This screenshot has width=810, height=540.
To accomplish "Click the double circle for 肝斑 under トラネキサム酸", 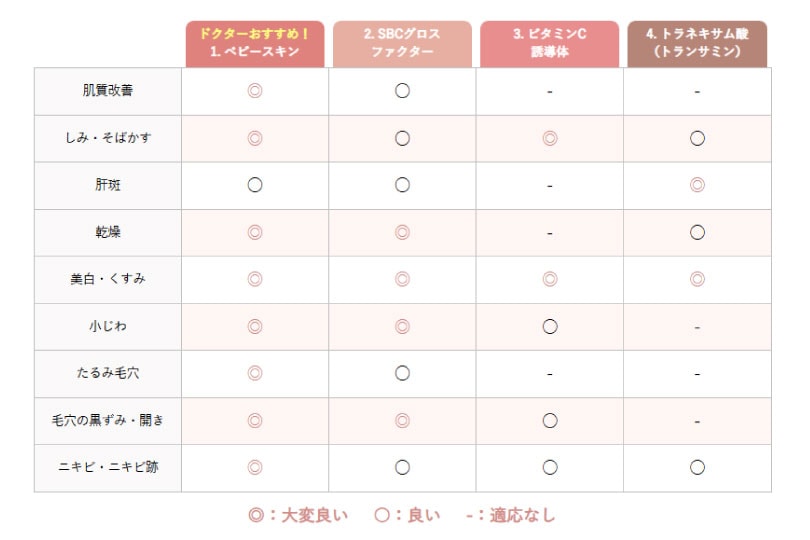I will click(697, 185).
